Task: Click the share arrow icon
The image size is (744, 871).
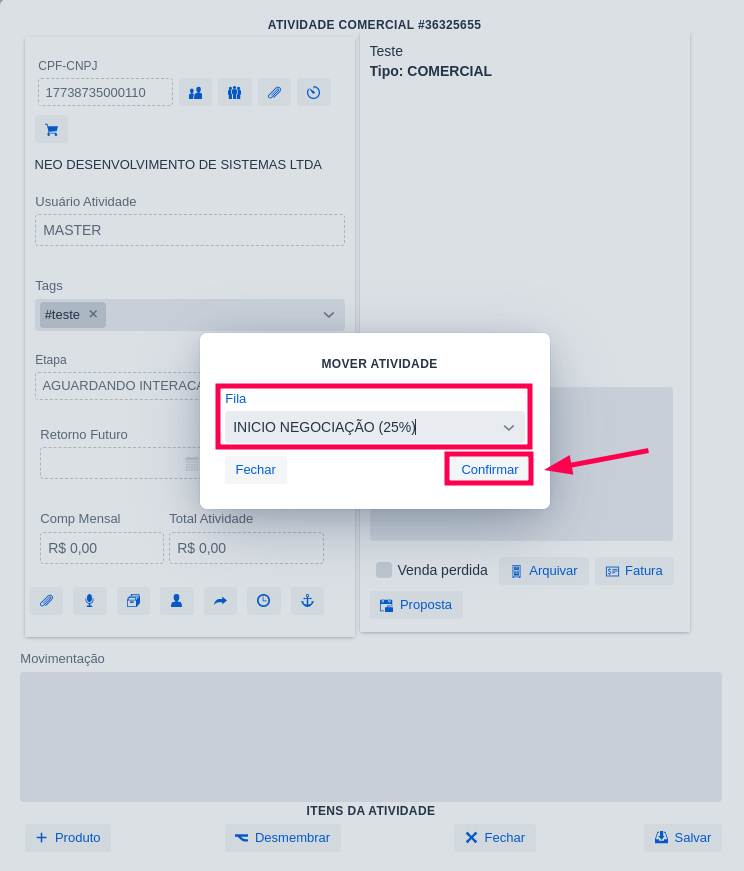Action: [x=220, y=601]
